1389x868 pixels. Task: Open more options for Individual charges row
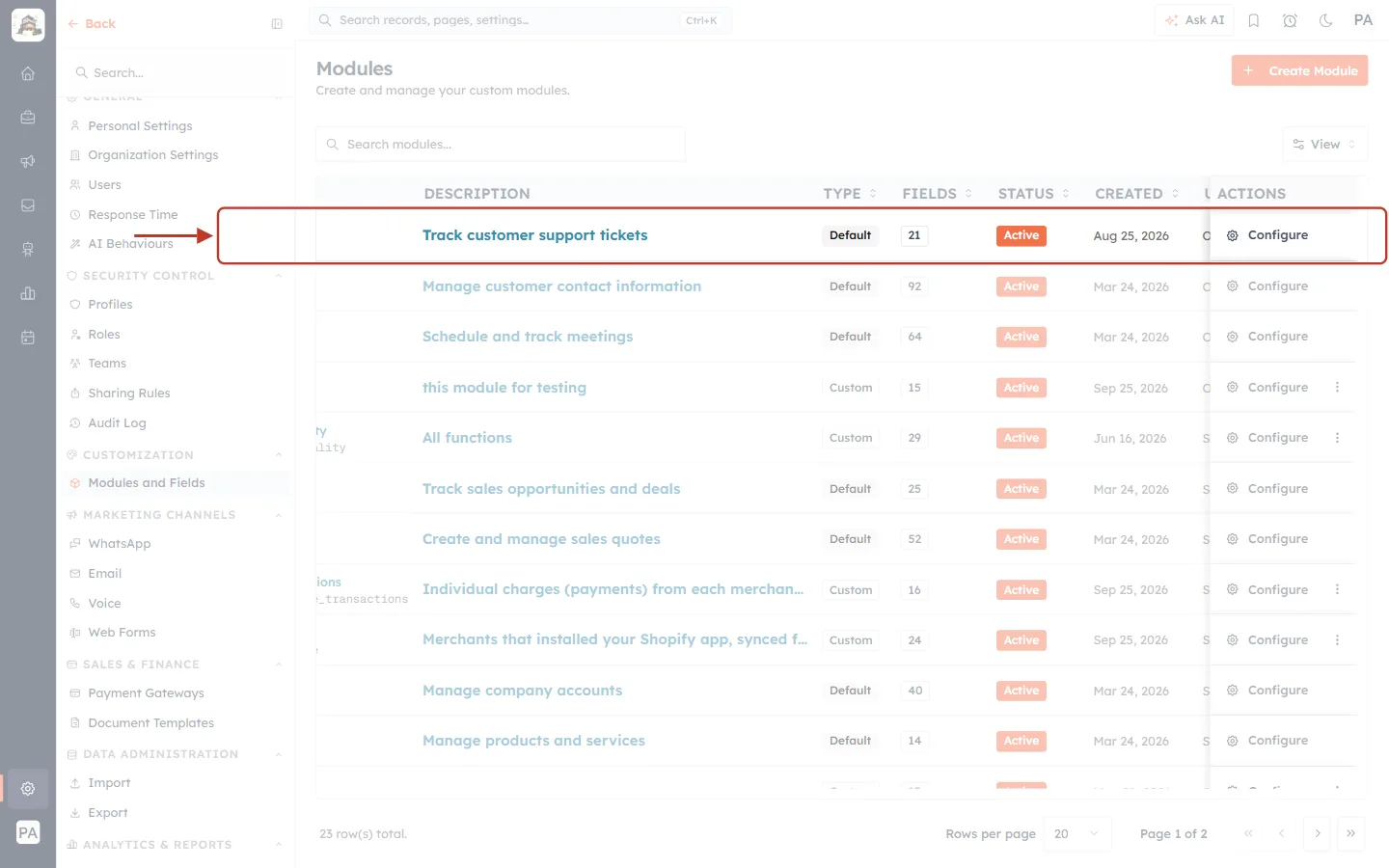(1337, 589)
